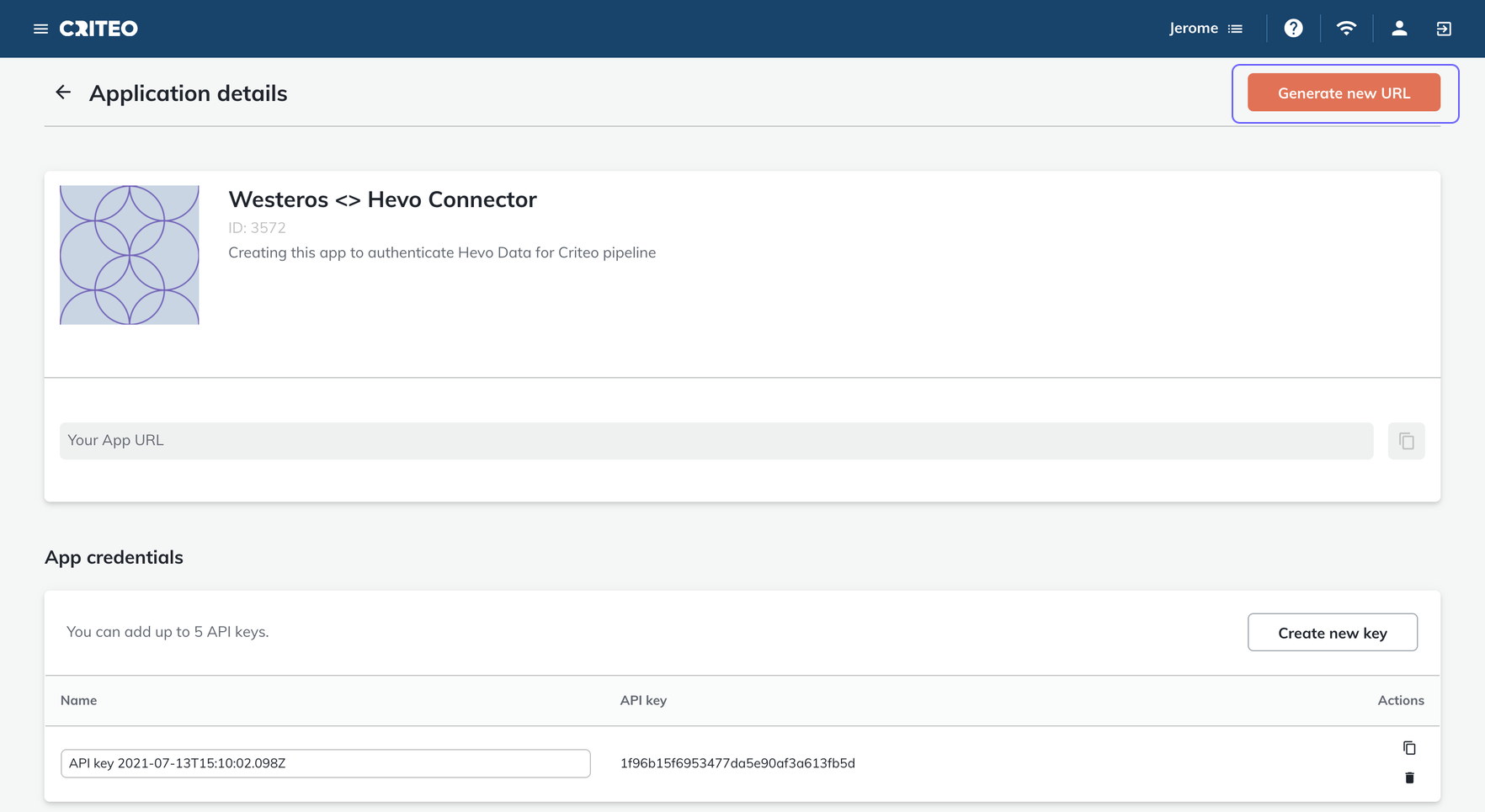The height and width of the screenshot is (812, 1485).
Task: Click the Westeros <> Hevo Connector title
Action: coord(382,199)
